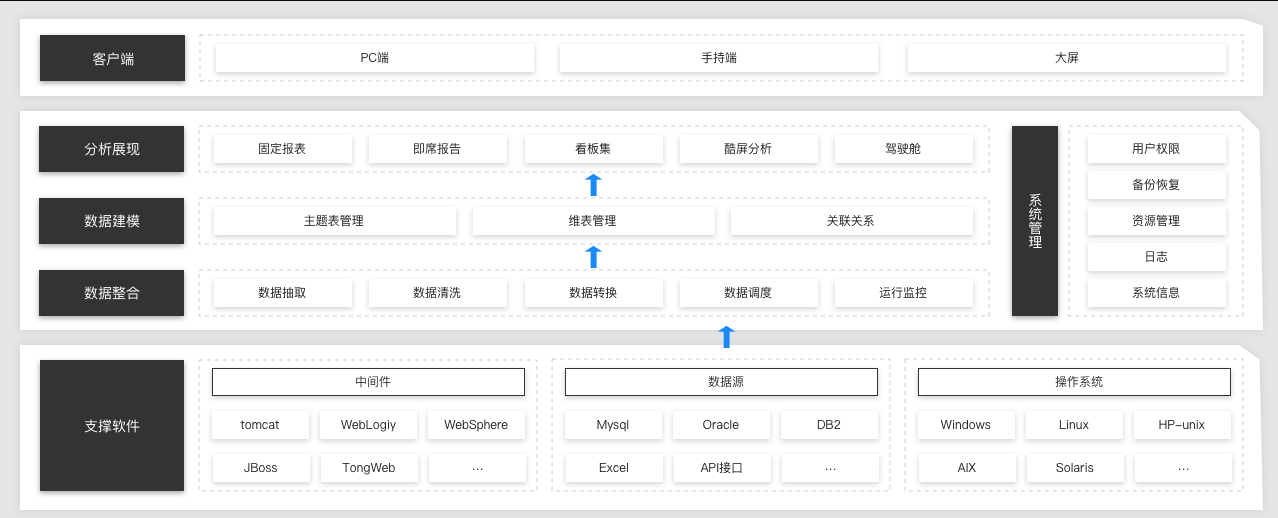Click the 操作系统 header box
The image size is (1278, 518).
click(1074, 382)
